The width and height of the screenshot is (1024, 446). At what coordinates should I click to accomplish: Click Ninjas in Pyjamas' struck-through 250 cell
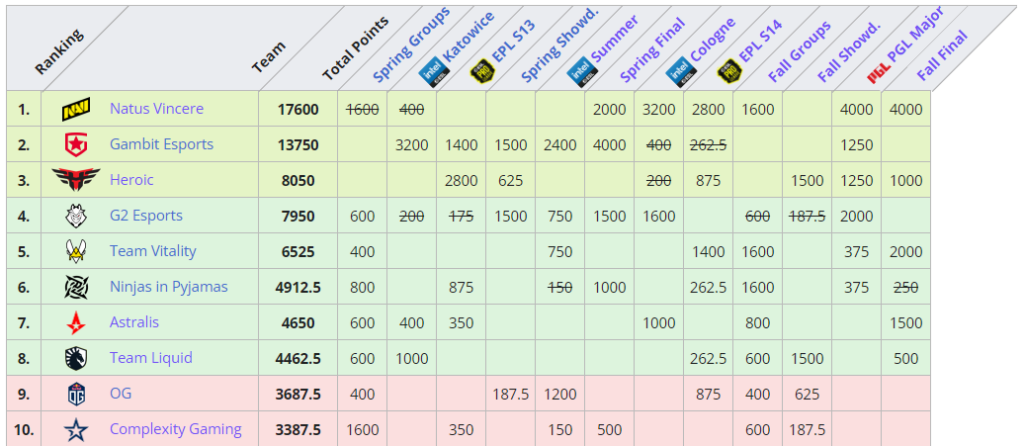click(x=906, y=287)
